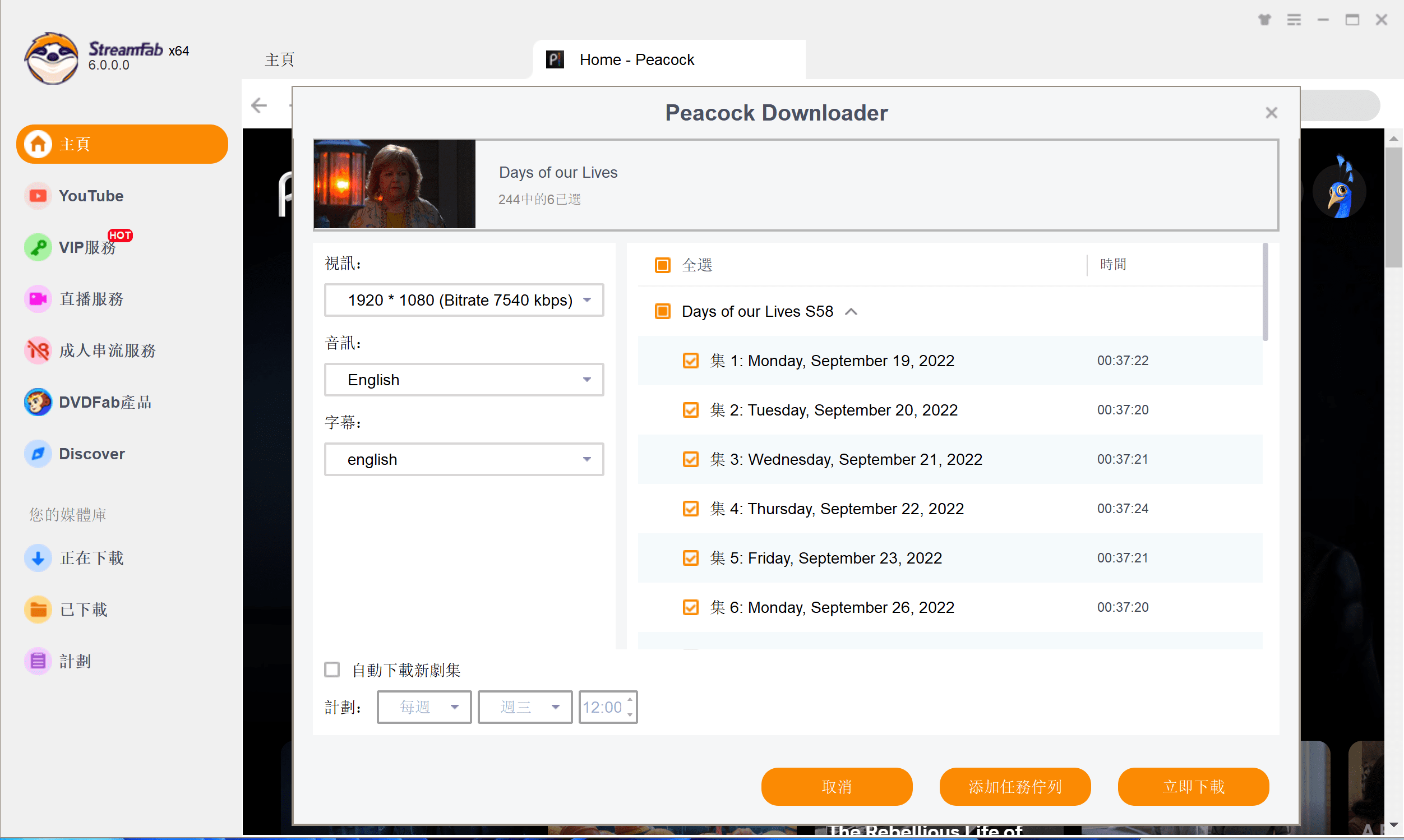
Task: Click the 時間 column header
Action: 1112,264
